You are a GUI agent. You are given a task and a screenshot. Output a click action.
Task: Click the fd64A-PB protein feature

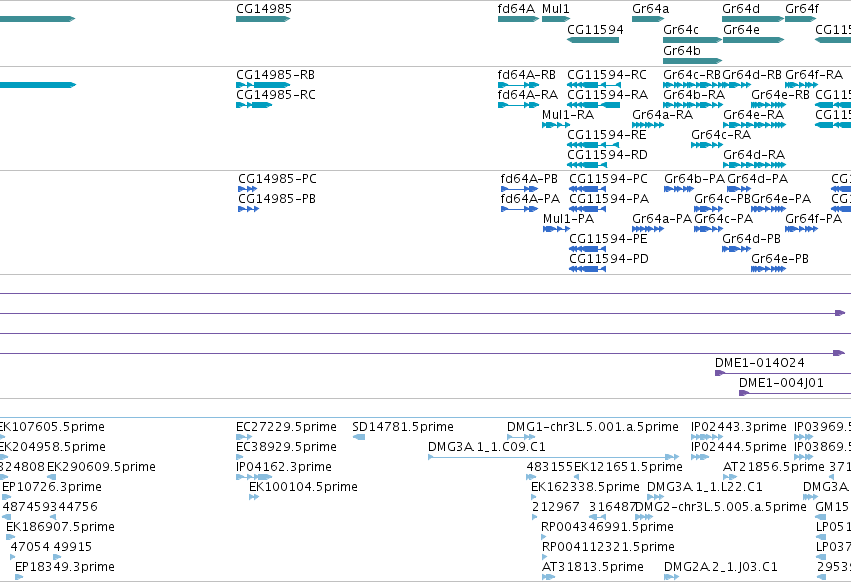click(x=519, y=189)
